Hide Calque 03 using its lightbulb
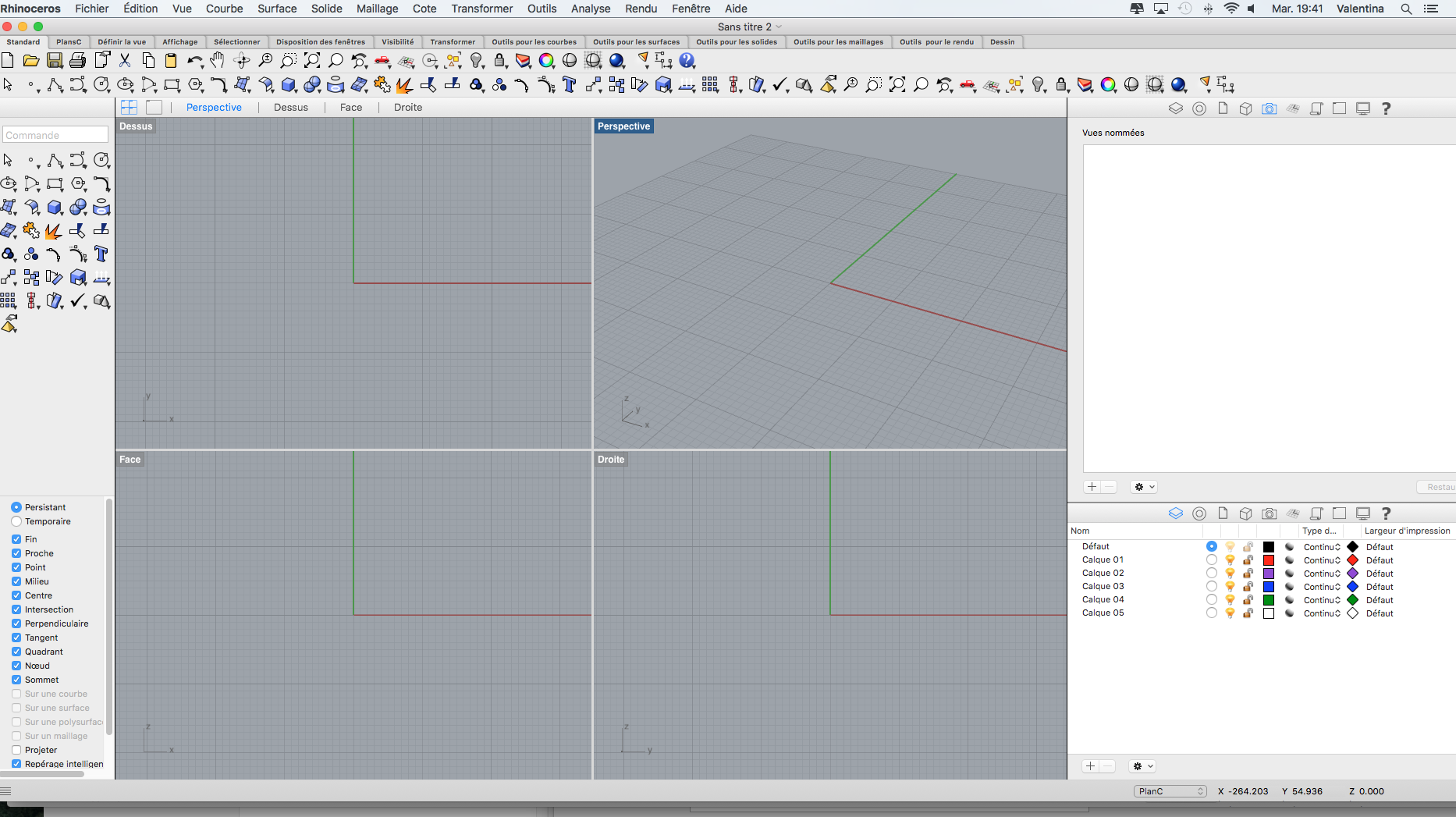 pyautogui.click(x=1230, y=587)
